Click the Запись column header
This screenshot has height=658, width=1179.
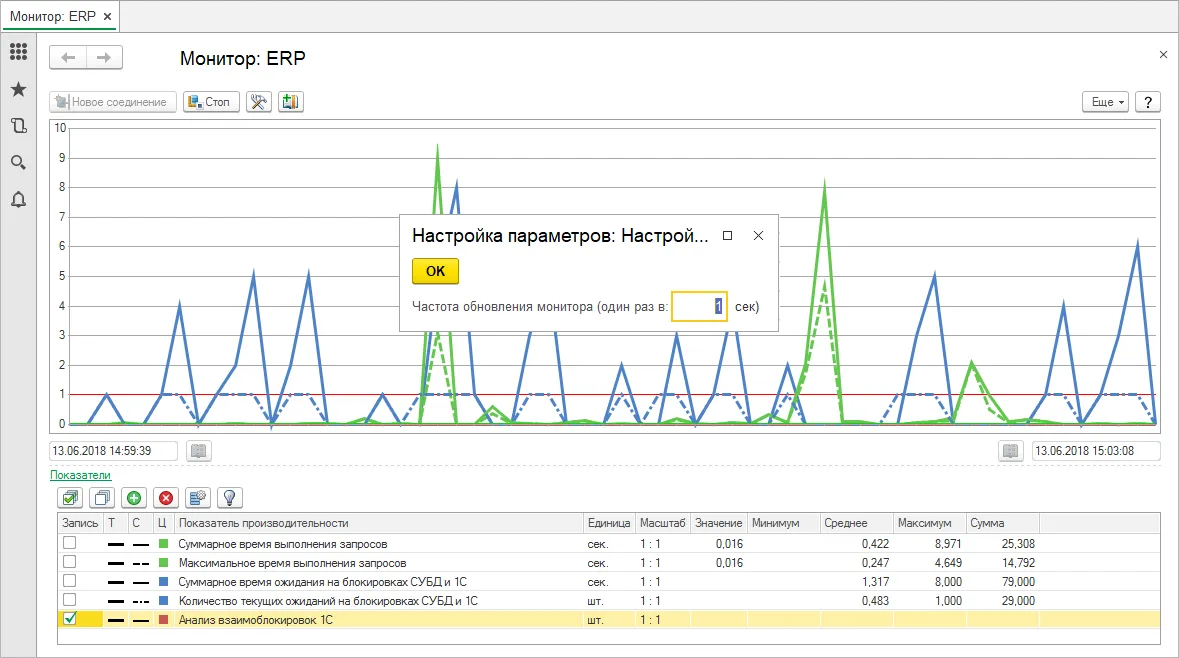click(80, 523)
